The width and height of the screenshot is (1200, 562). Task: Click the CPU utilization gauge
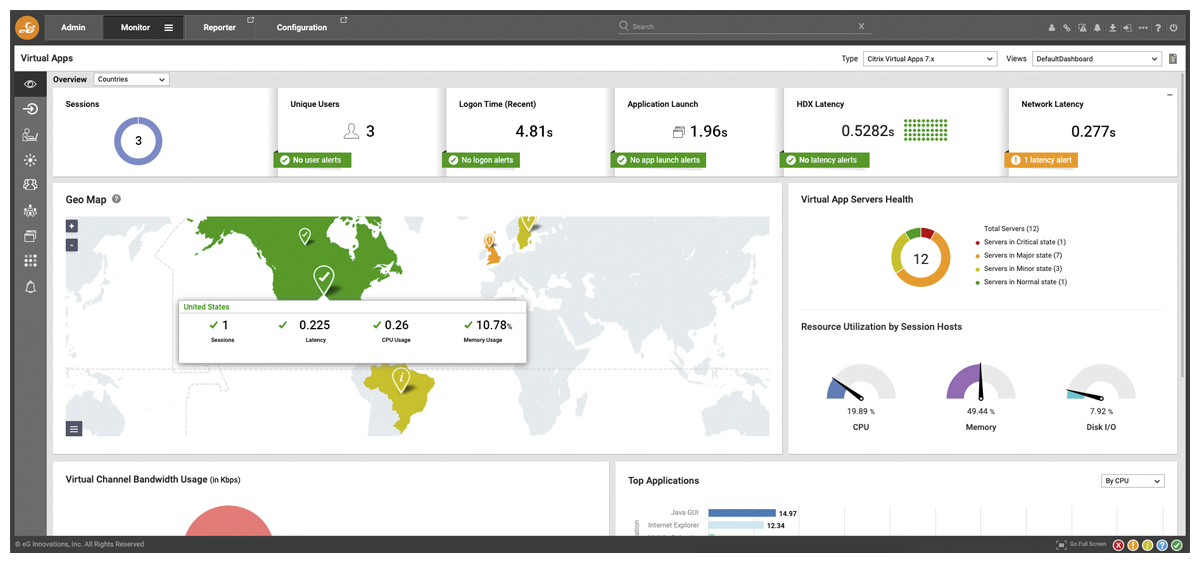861,384
